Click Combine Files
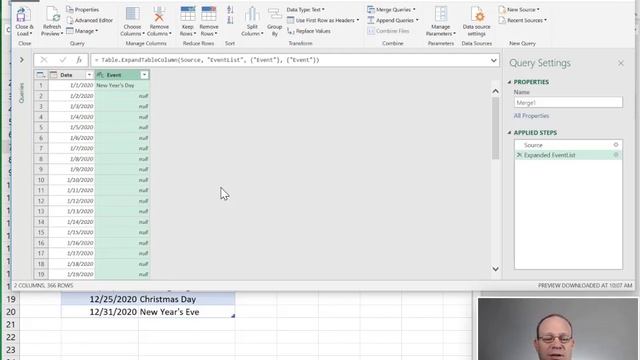640x360 pixels. pos(388,31)
